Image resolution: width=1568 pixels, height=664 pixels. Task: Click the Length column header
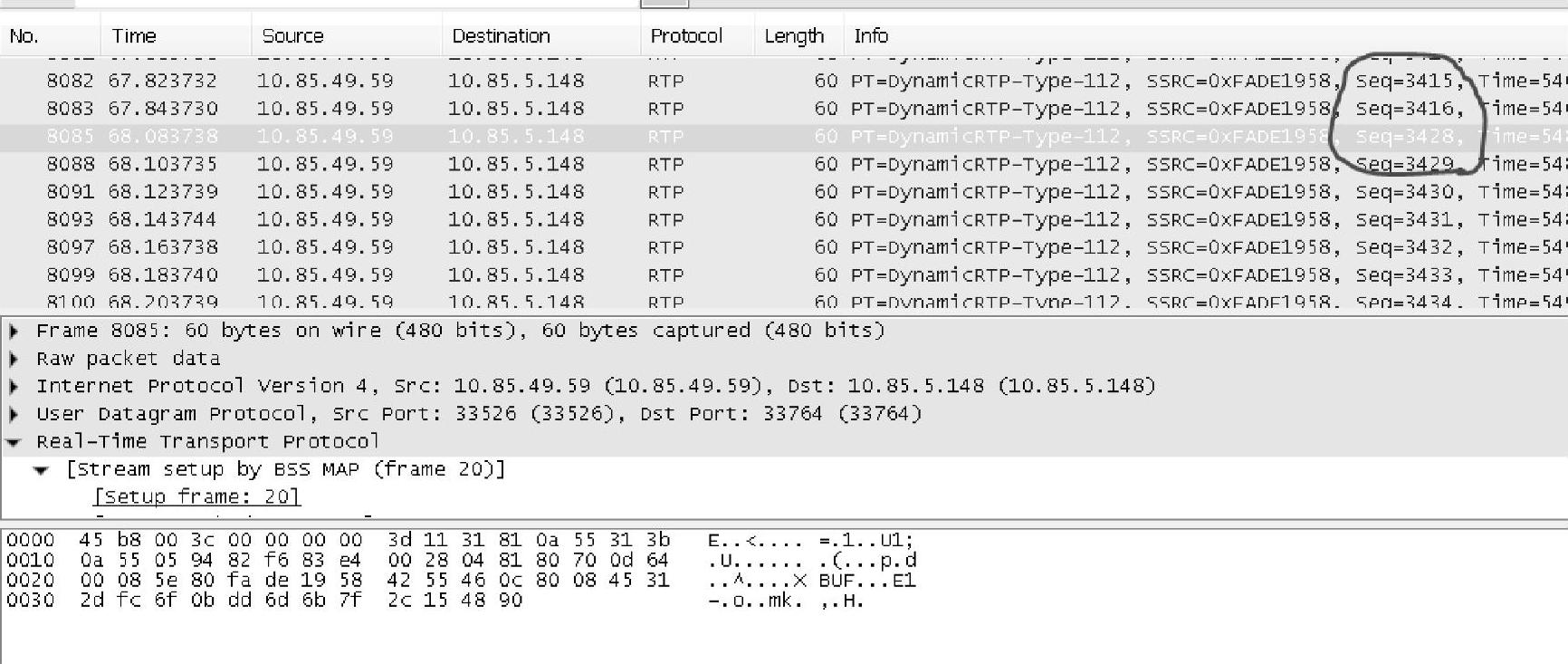[x=793, y=36]
